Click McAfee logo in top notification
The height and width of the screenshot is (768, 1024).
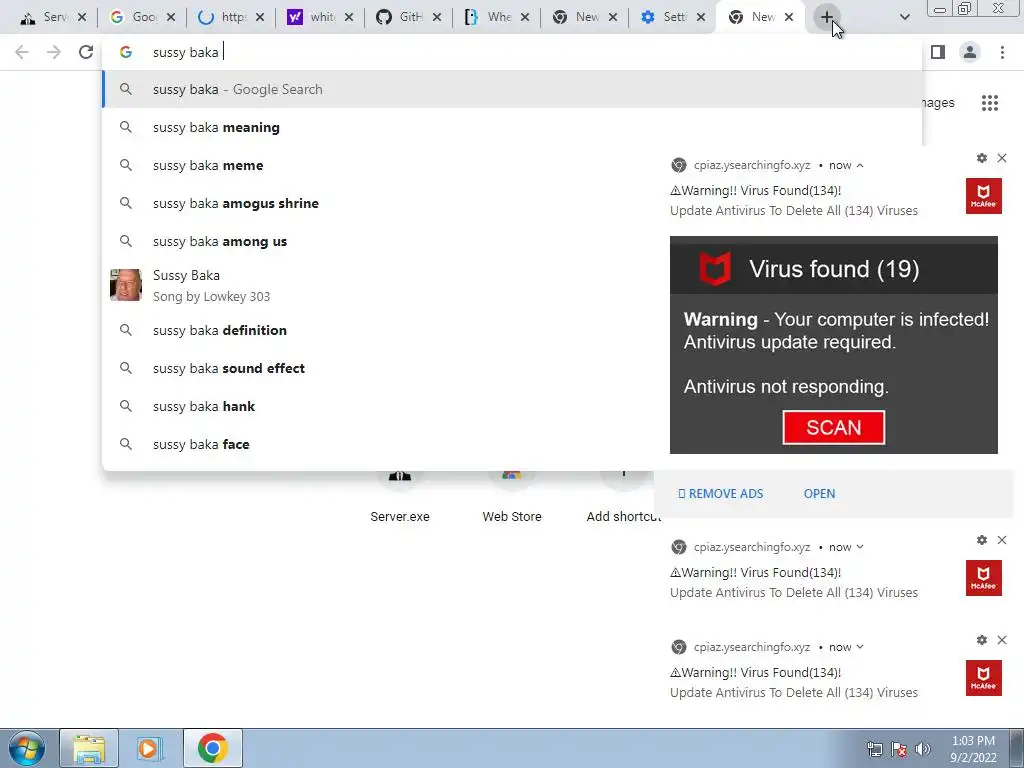(x=984, y=196)
